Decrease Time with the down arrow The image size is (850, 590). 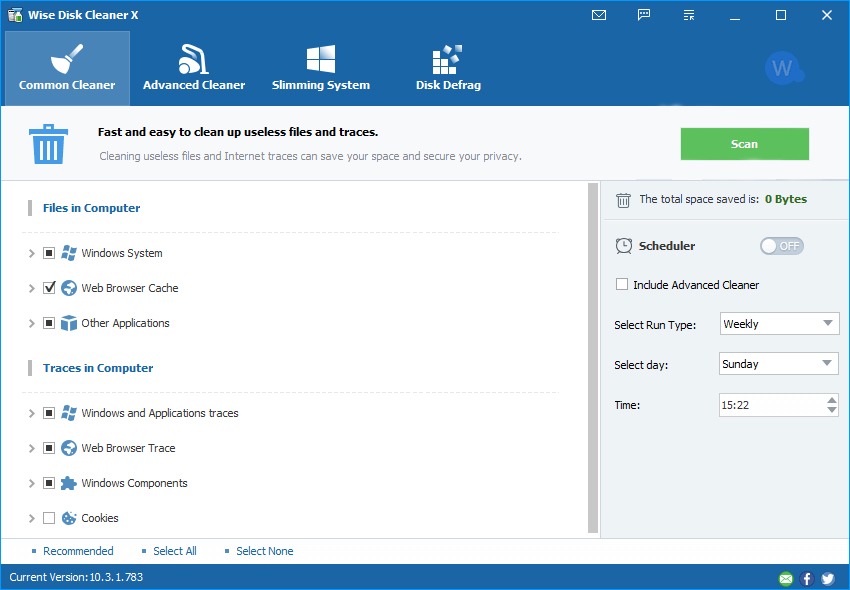click(832, 410)
